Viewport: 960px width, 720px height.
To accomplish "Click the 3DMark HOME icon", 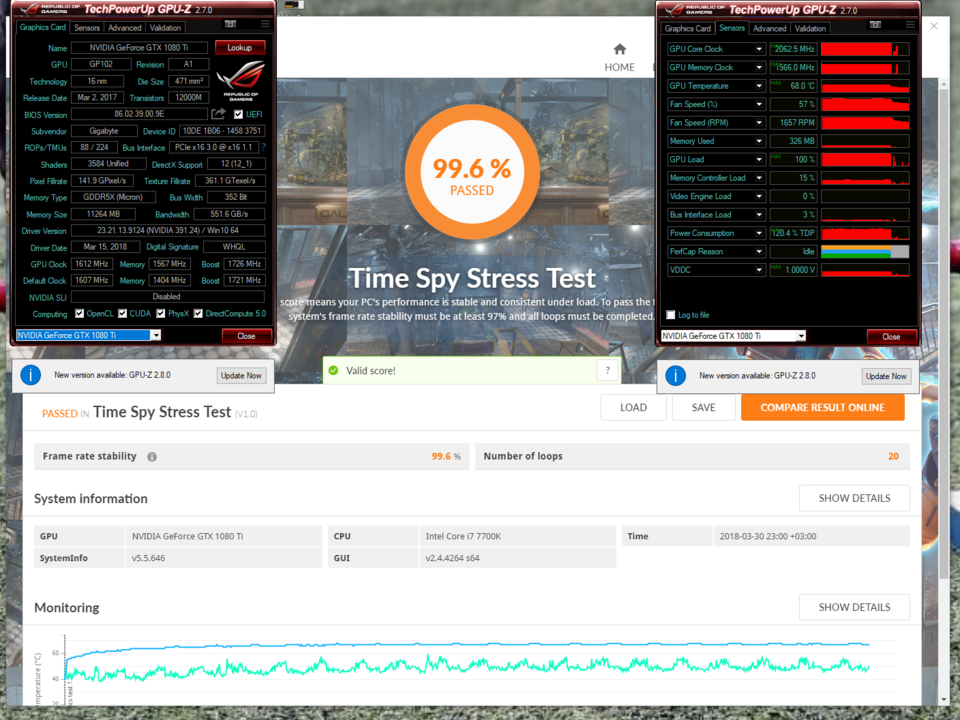I will 620,50.
